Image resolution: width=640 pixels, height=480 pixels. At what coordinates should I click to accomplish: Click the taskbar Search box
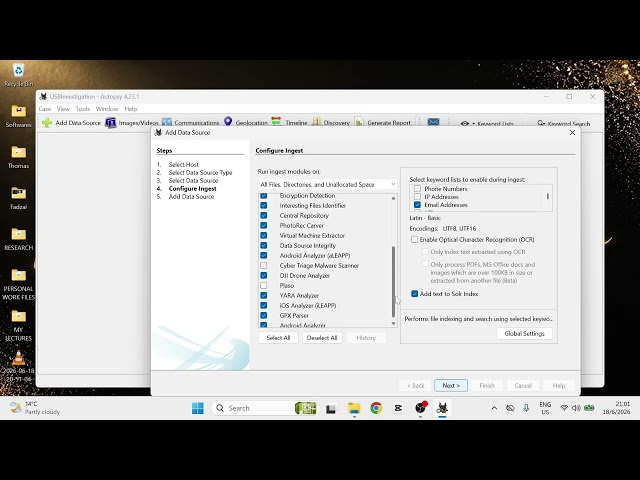pyautogui.click(x=264, y=408)
